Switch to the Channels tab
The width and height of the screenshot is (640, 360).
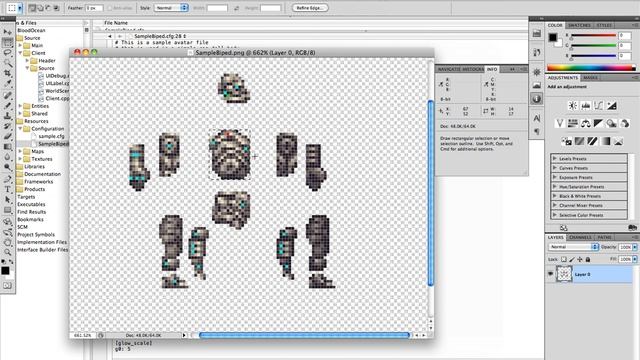click(580, 237)
